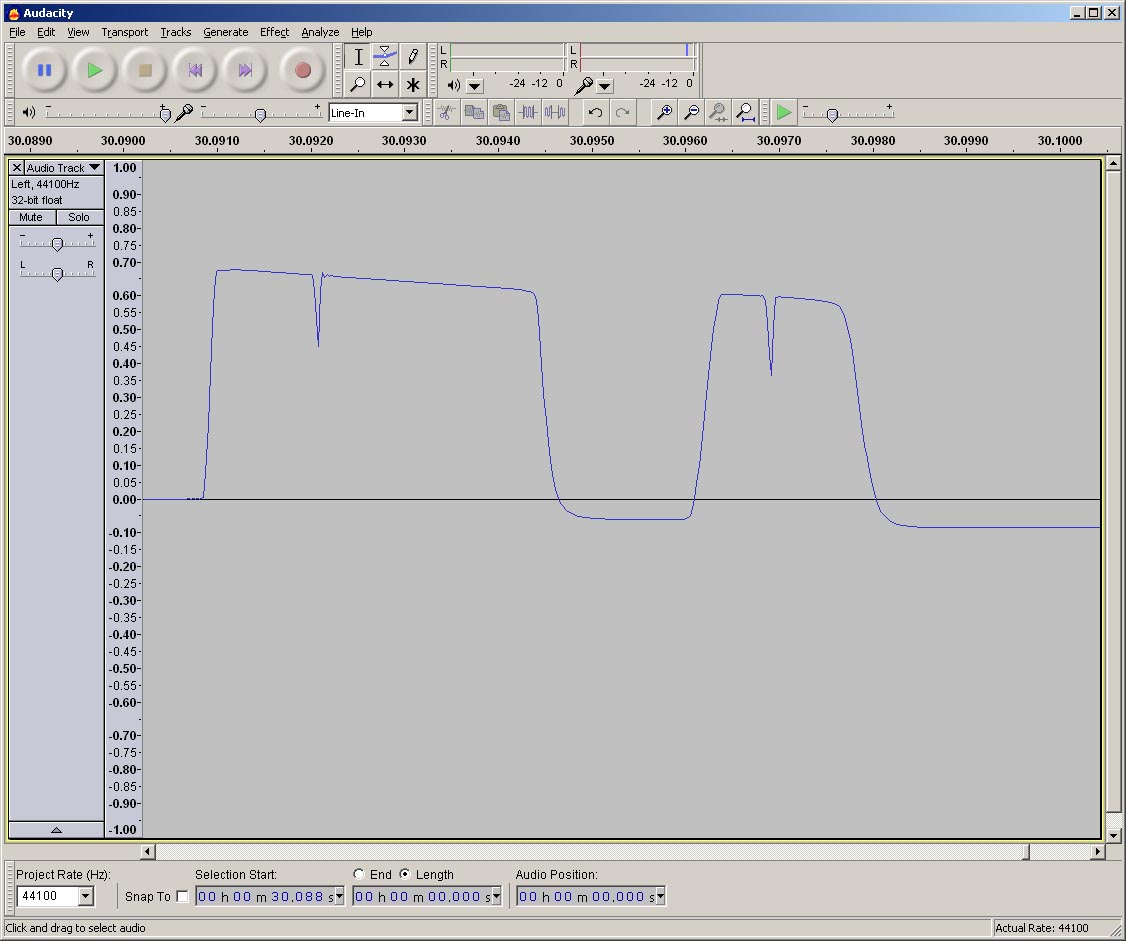Click the Stop transport button
The width and height of the screenshot is (1126, 941).
pyautogui.click(x=145, y=70)
